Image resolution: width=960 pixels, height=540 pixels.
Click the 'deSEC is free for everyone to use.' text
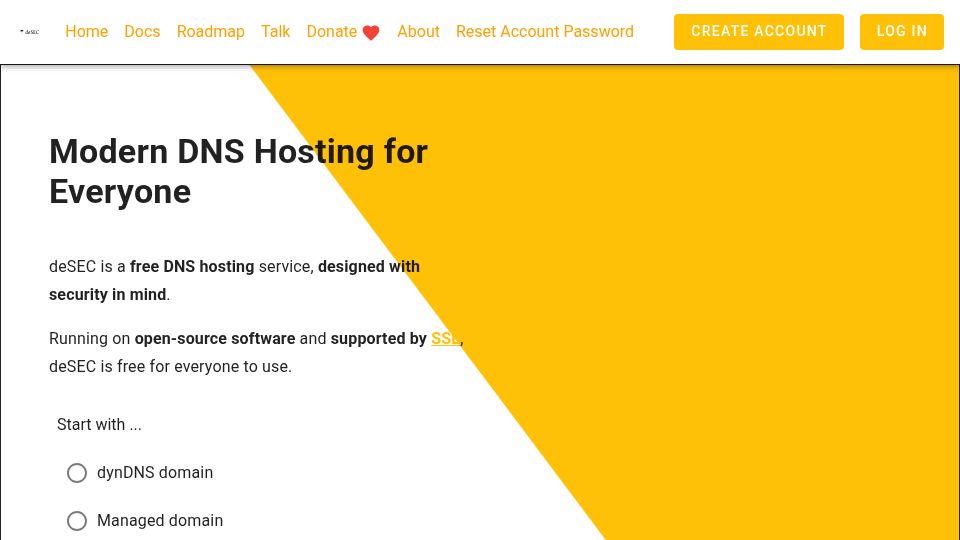tap(170, 367)
